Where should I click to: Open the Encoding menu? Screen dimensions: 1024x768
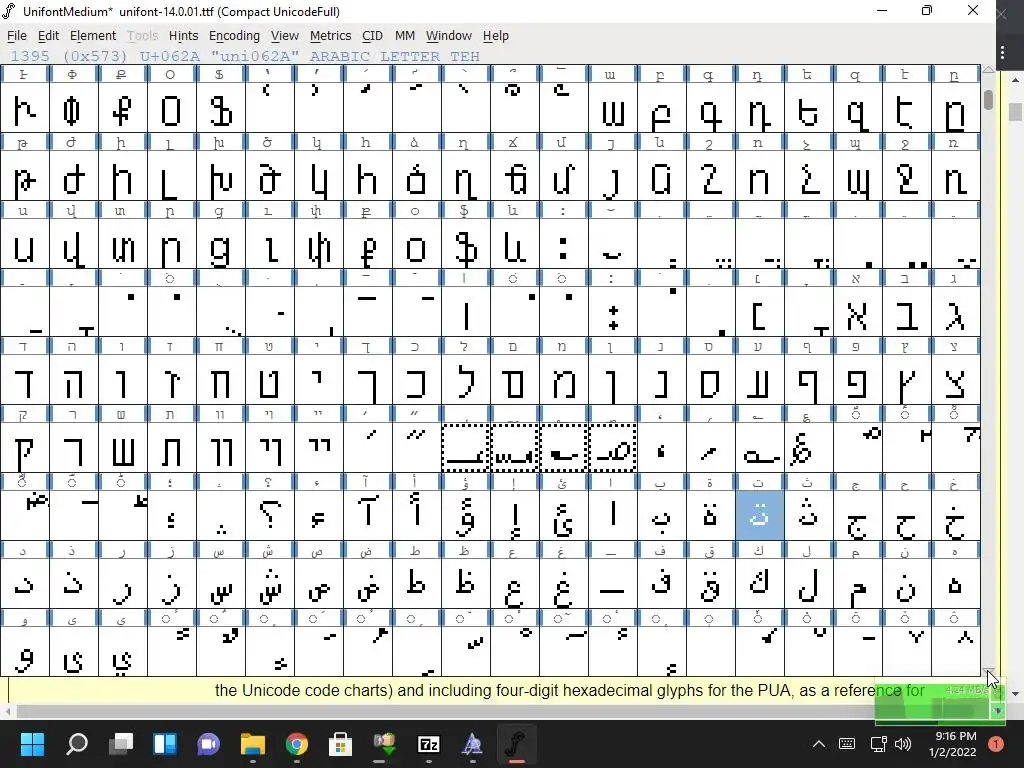[234, 36]
